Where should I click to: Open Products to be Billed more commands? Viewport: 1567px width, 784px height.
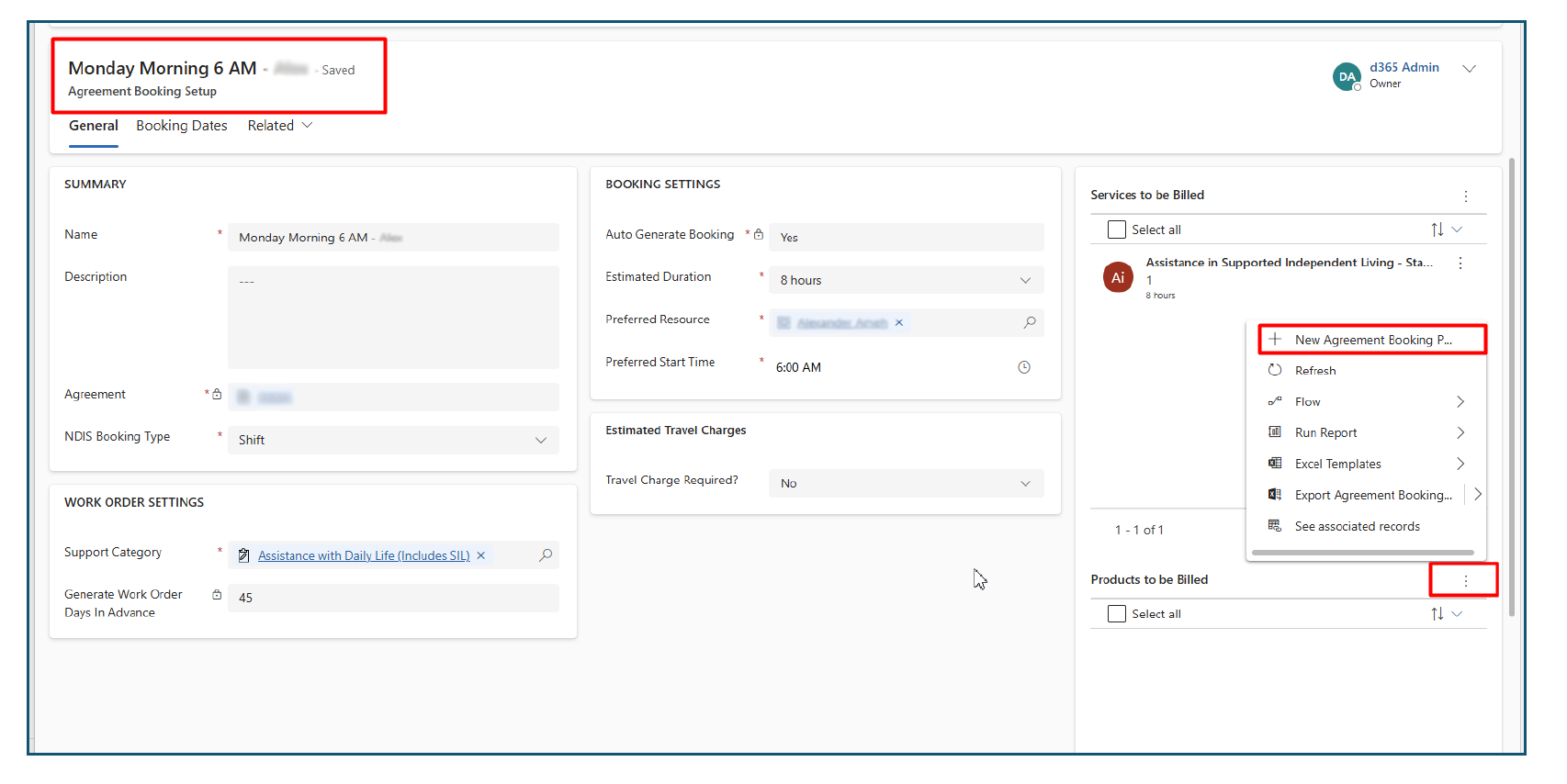(1465, 581)
